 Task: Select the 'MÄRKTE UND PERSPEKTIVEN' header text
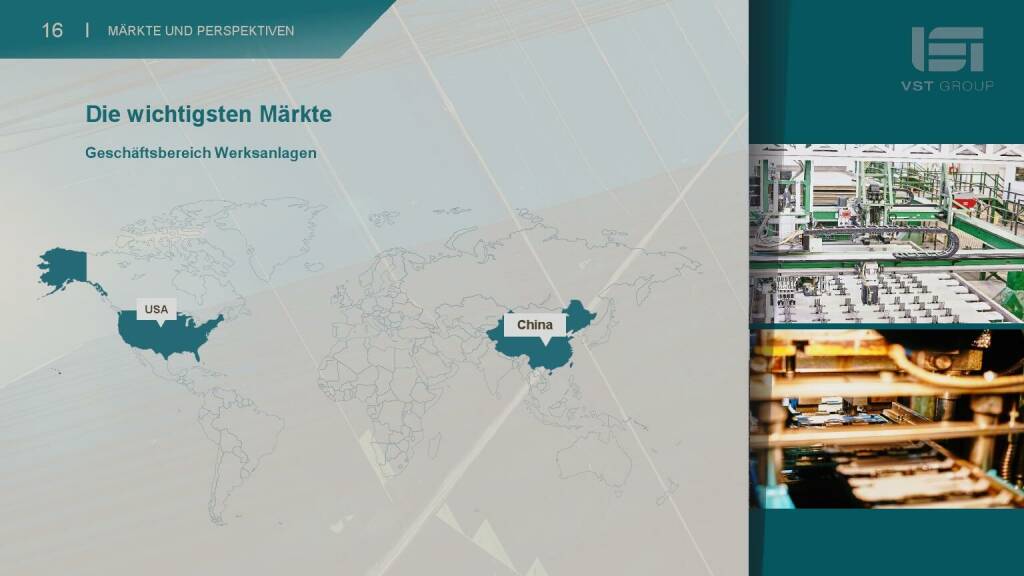pos(201,31)
